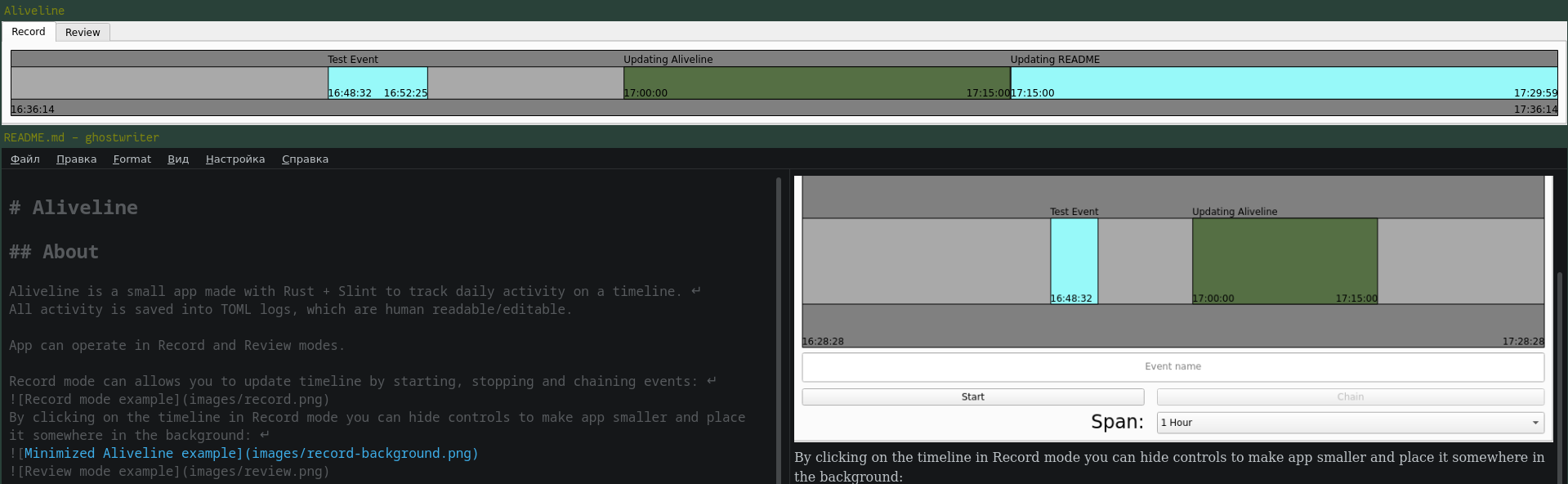
Task: Click the cyan Test Event block in Aliveline
Action: pyautogui.click(x=377, y=80)
